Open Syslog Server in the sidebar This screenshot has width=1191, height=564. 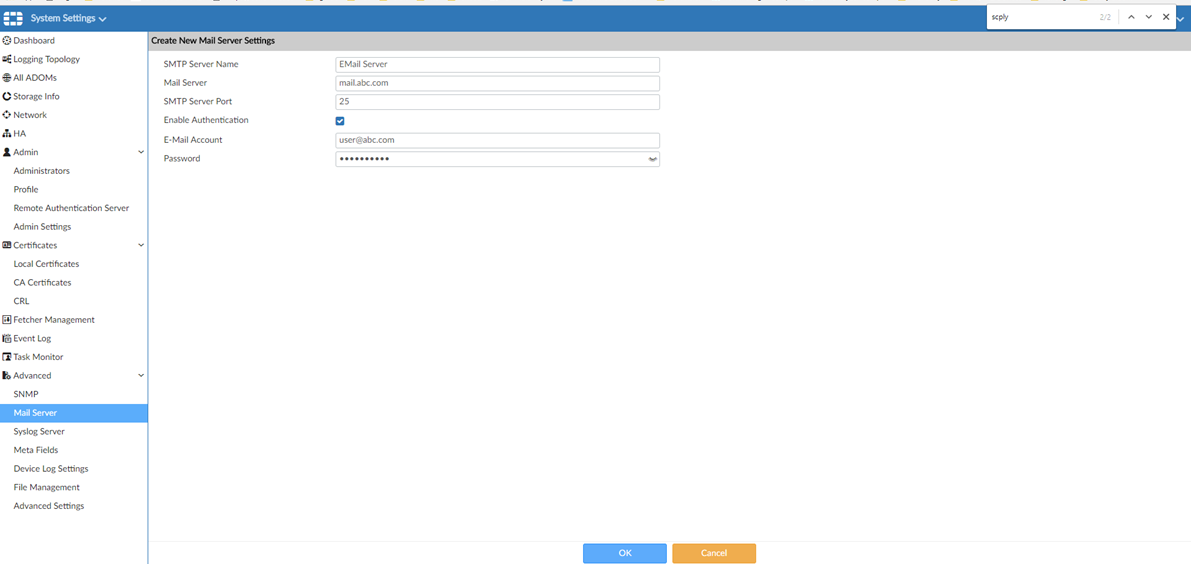39,432
